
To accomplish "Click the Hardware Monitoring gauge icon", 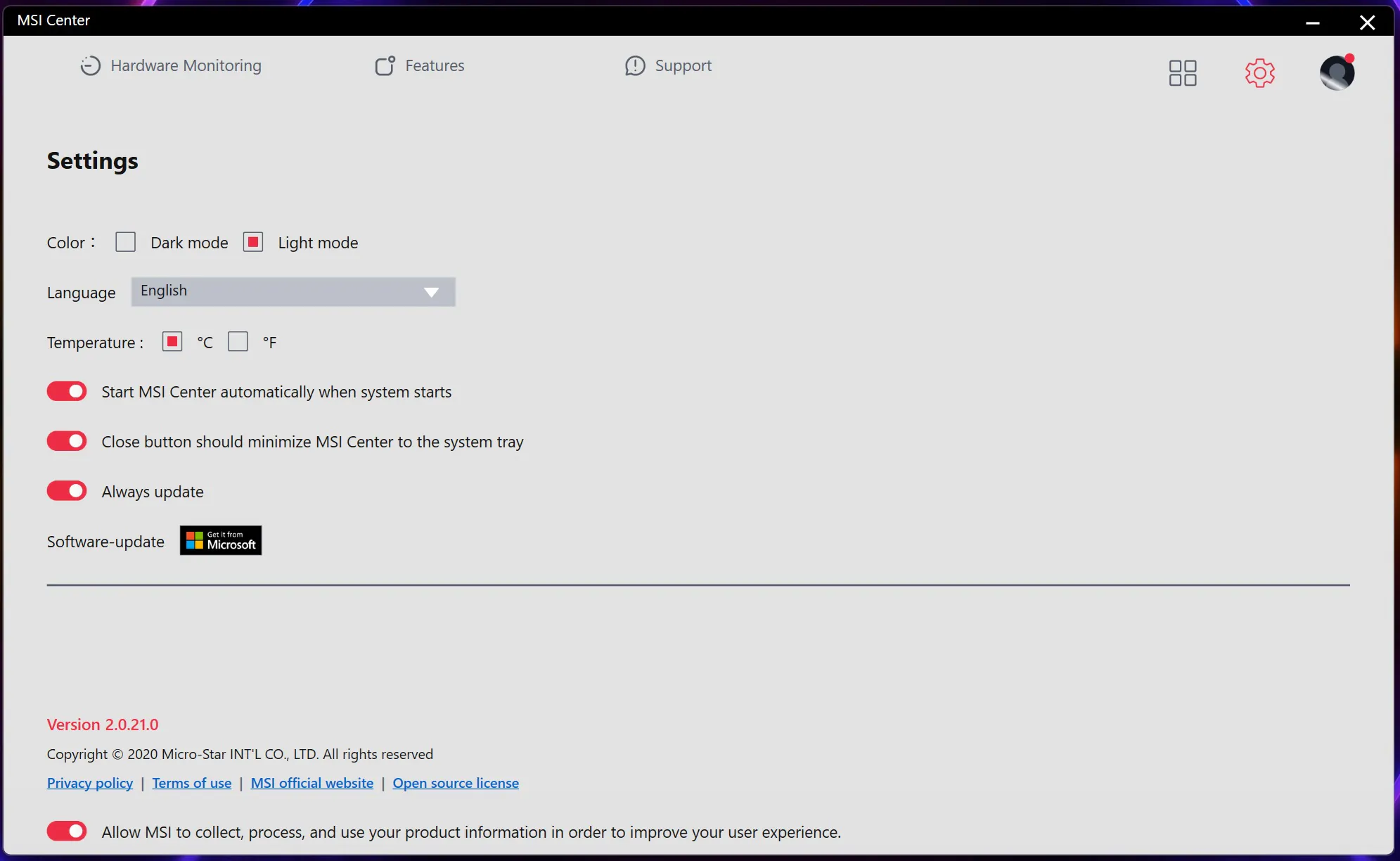I will pos(90,65).
